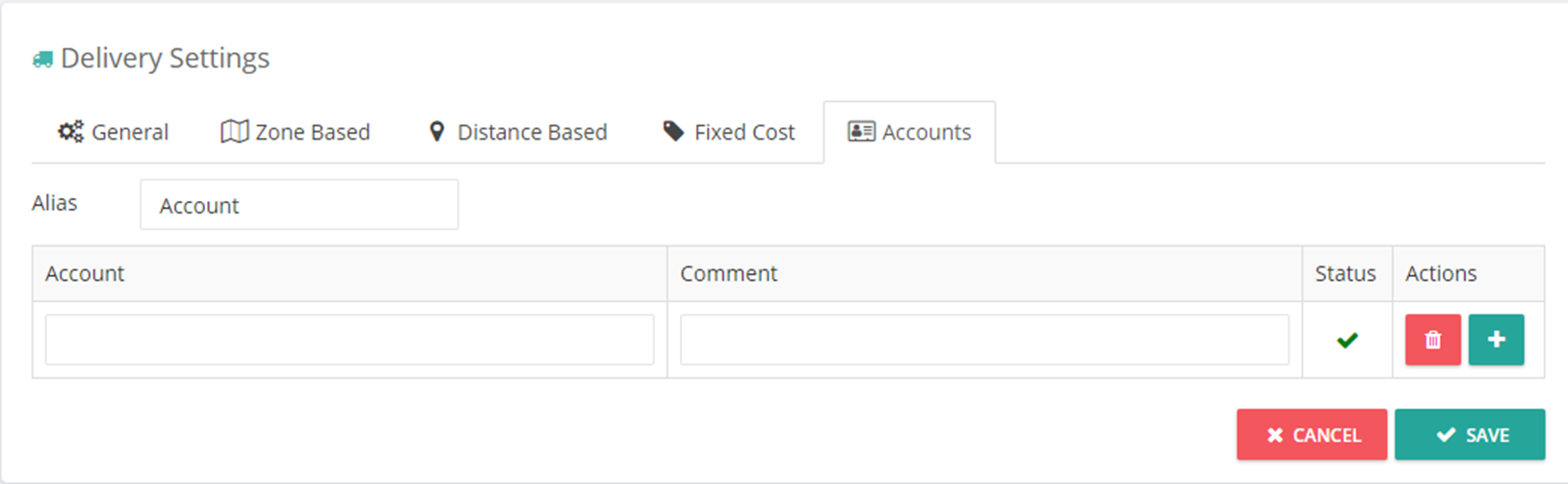Cancel the delivery settings changes
Screen dimensions: 1568x484
[1312, 435]
